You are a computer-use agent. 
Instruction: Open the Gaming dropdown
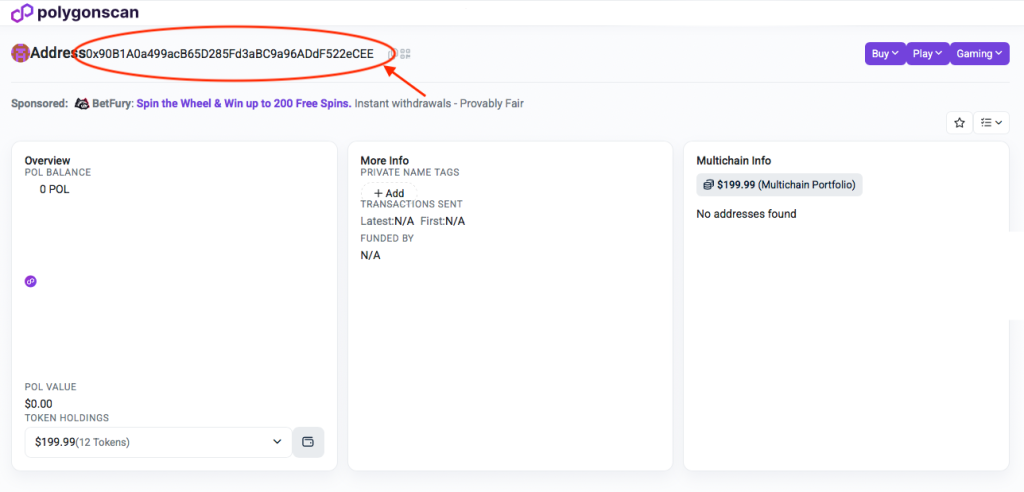980,54
